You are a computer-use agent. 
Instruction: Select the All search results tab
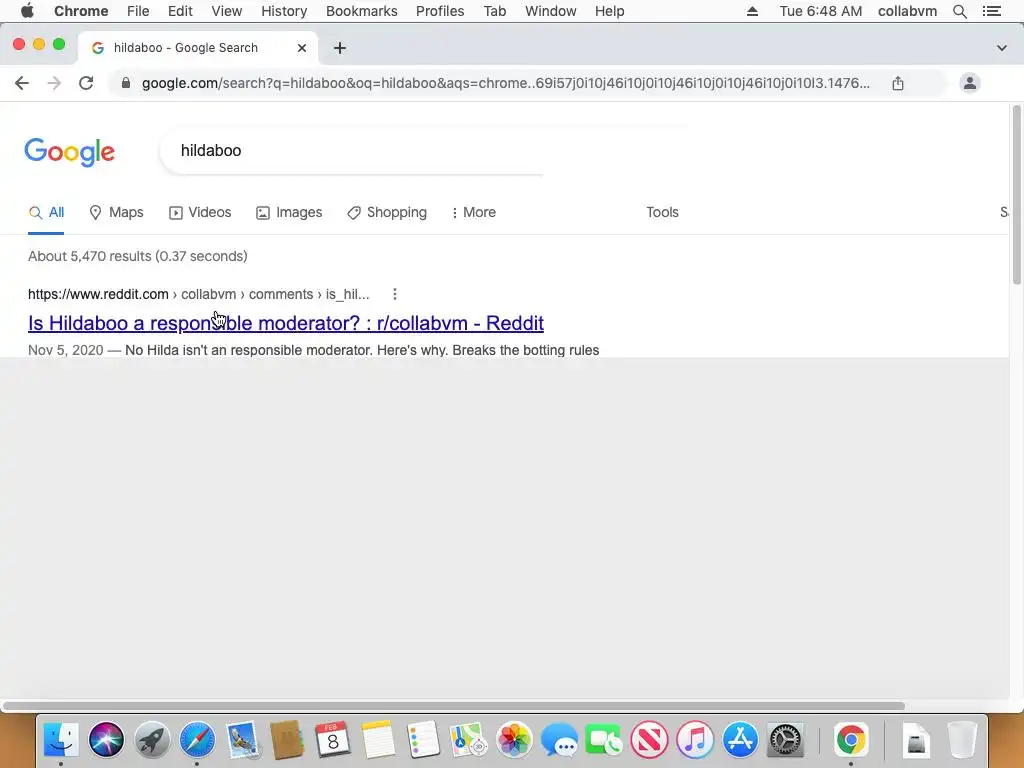coord(46,212)
